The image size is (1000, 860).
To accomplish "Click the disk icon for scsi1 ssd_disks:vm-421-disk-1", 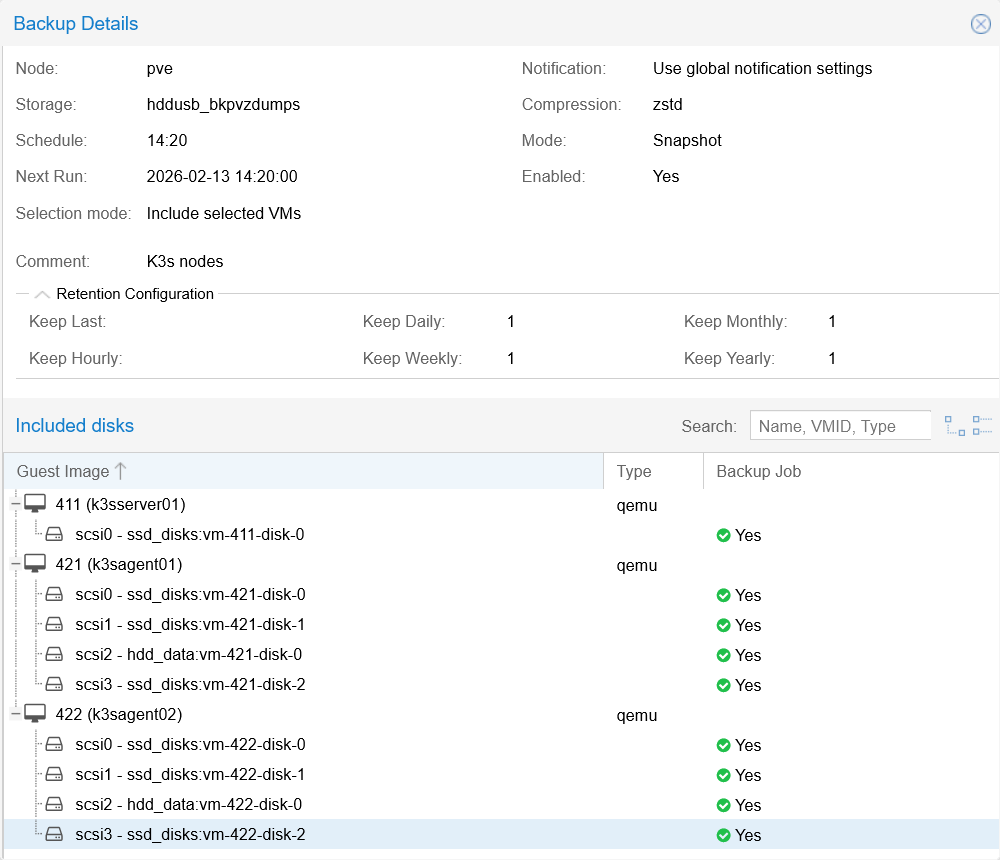I will pyautogui.click(x=53, y=624).
